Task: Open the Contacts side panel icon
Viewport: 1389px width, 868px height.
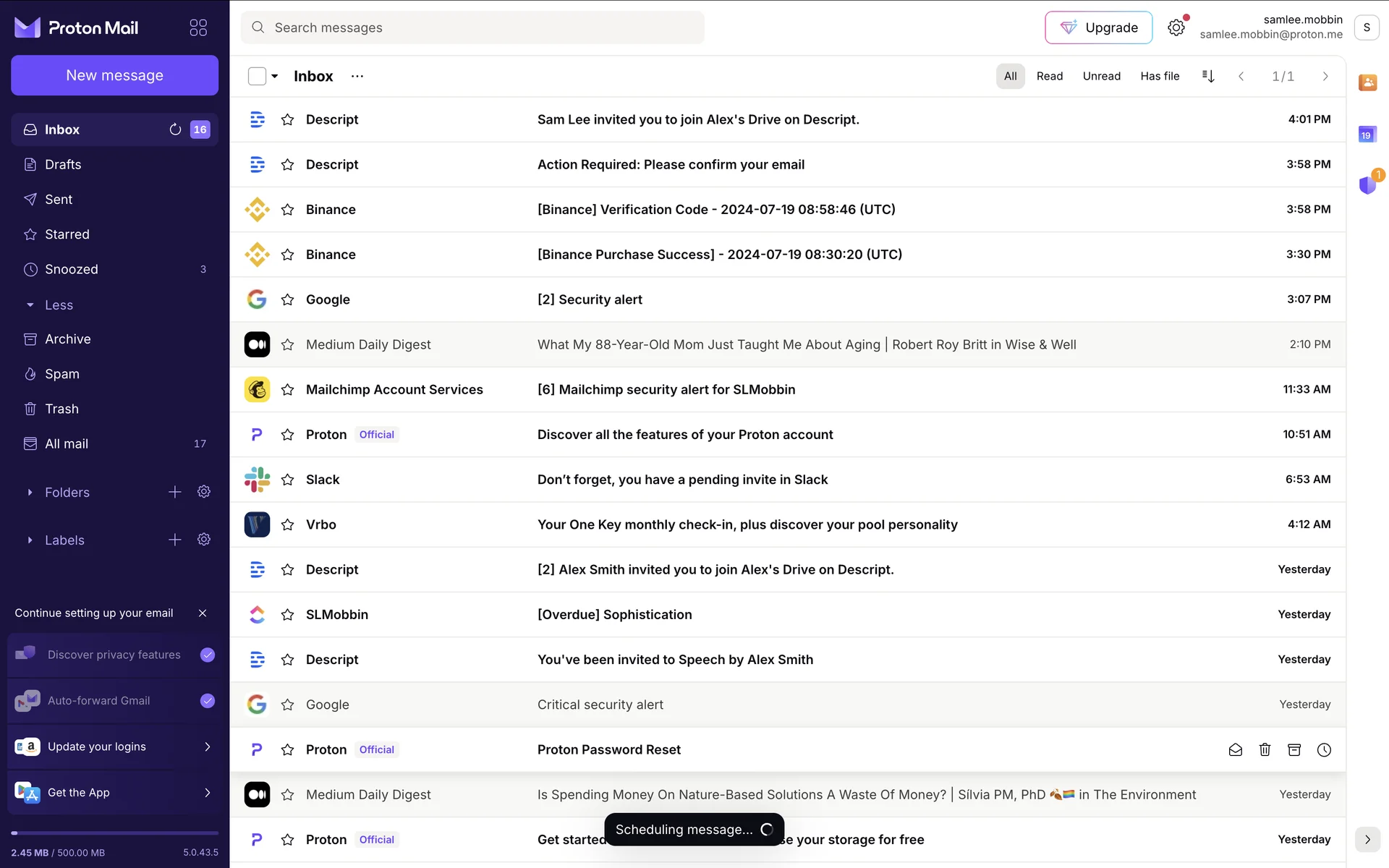Action: point(1367,82)
